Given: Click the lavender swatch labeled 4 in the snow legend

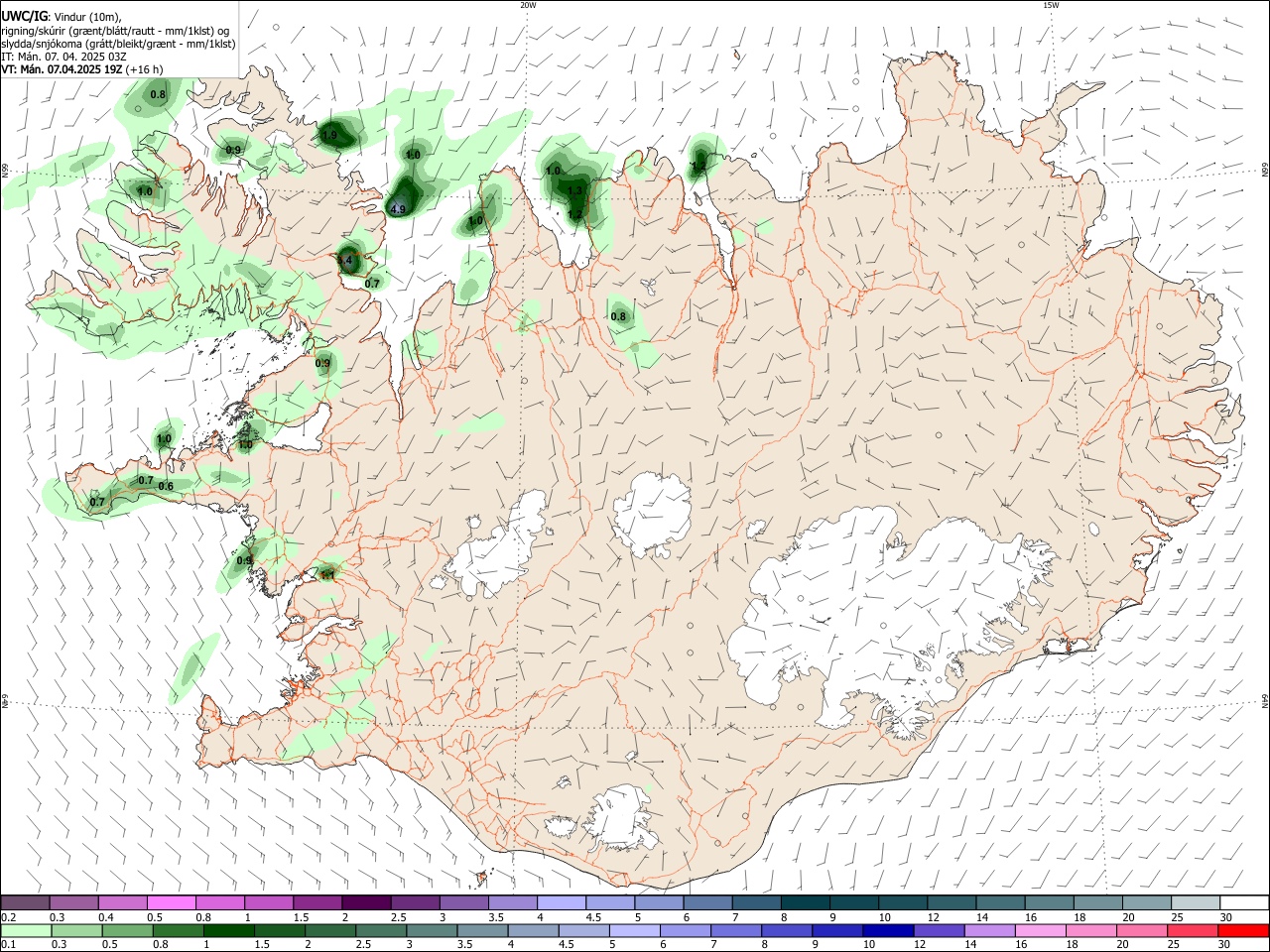Looking at the screenshot, I should [x=561, y=903].
